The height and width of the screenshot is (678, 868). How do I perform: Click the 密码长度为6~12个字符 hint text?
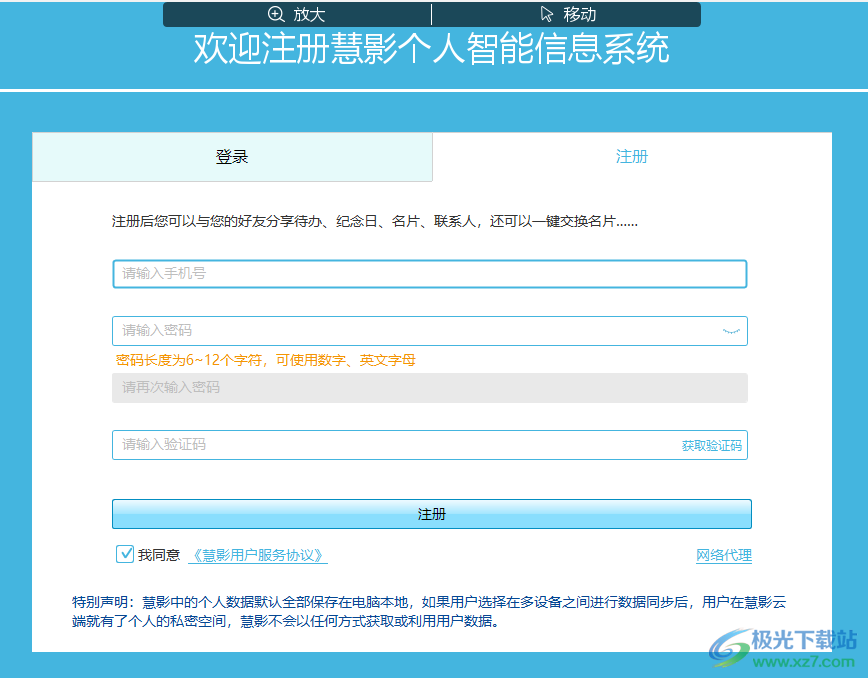pos(266,360)
